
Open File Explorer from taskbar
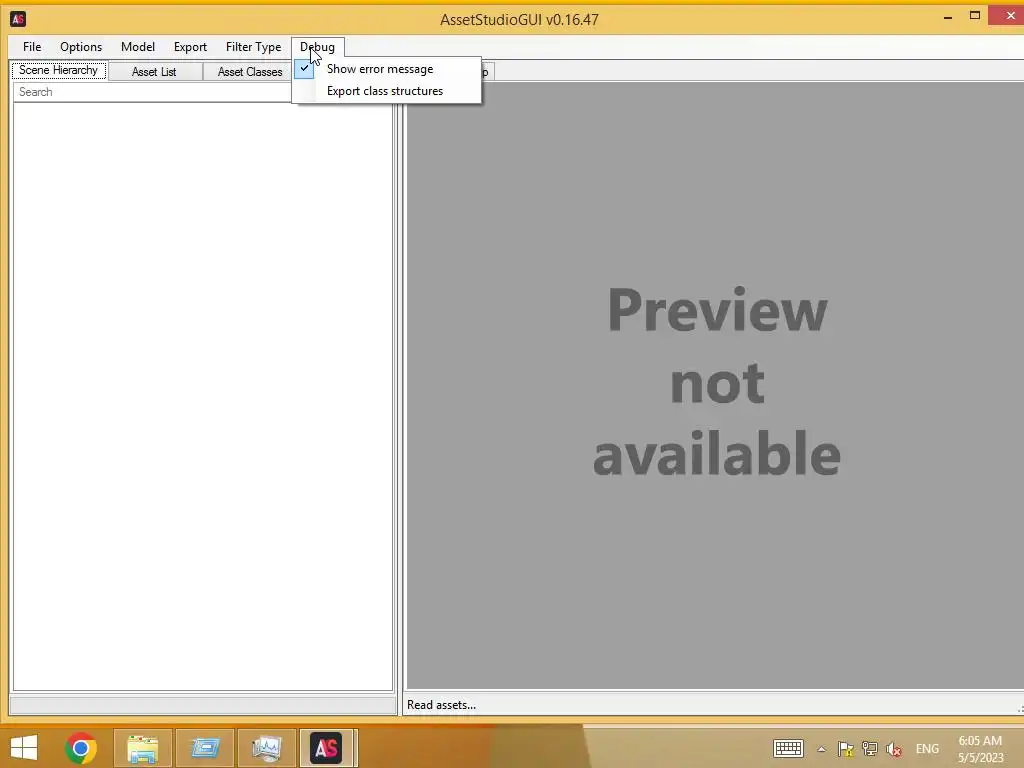tap(143, 748)
